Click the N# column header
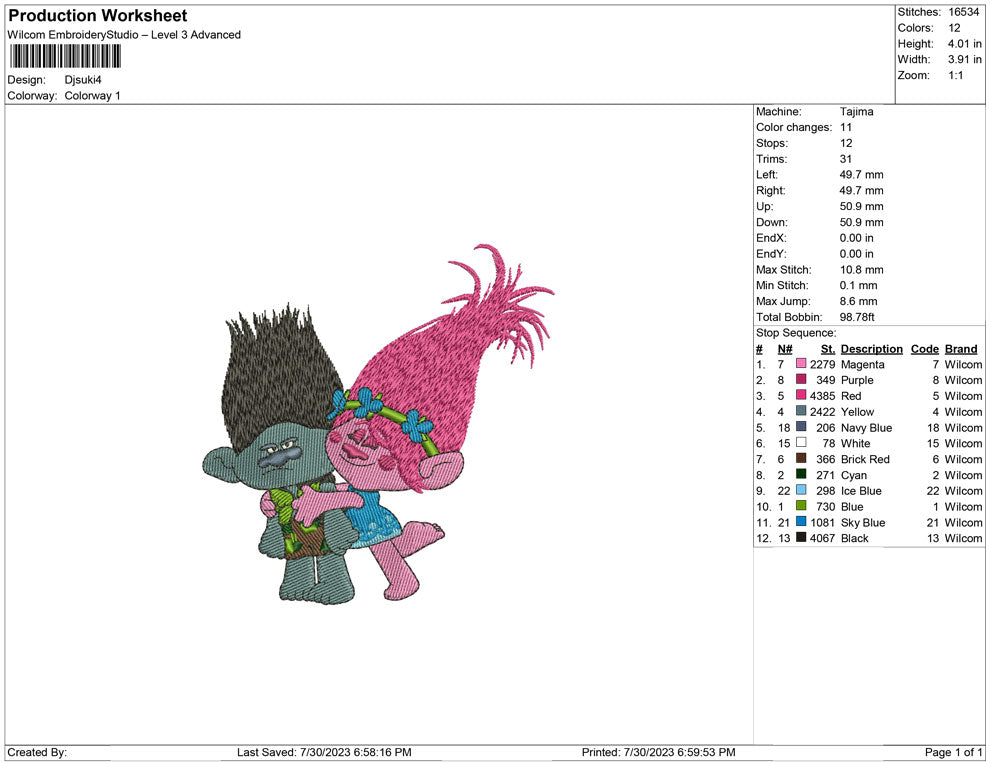This screenshot has width=990, height=762. coord(785,348)
